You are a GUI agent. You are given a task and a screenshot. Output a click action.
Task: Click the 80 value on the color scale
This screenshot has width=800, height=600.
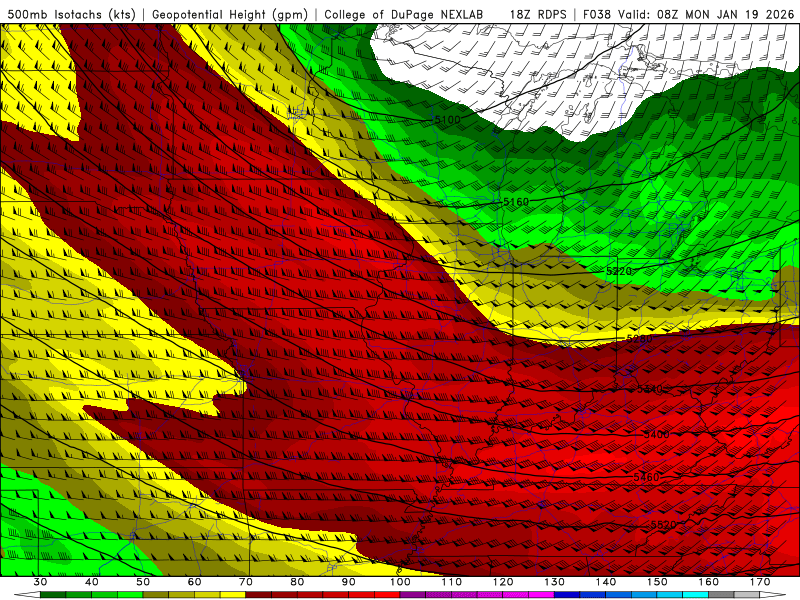click(x=297, y=582)
